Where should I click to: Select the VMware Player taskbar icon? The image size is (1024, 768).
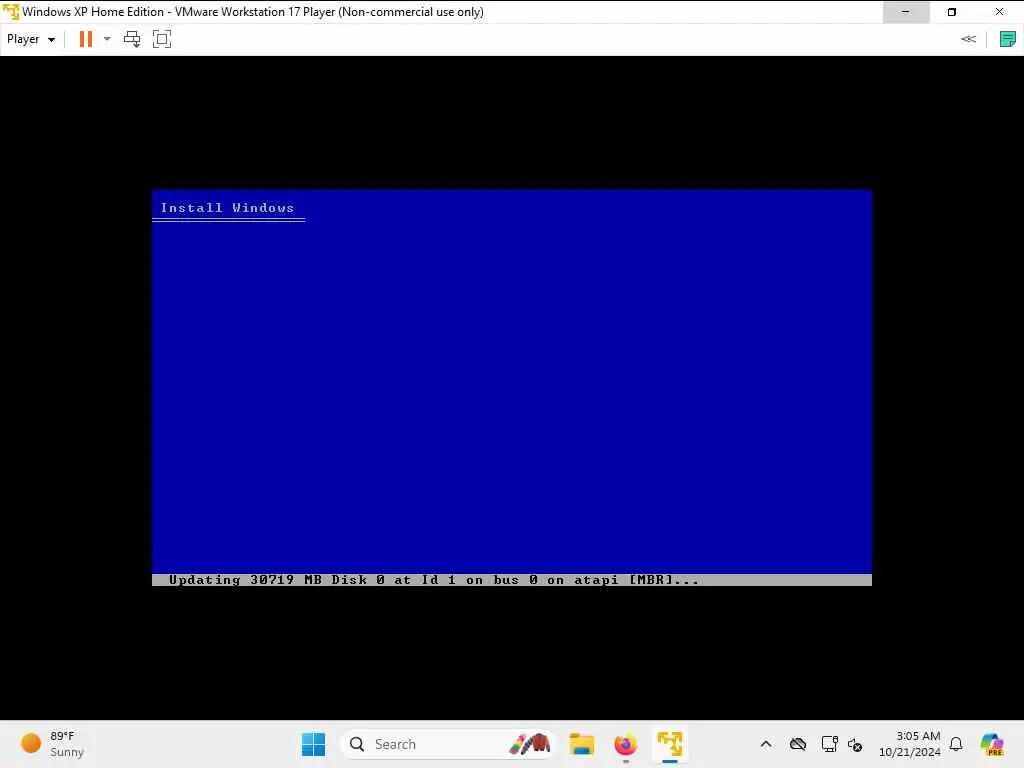coord(670,744)
